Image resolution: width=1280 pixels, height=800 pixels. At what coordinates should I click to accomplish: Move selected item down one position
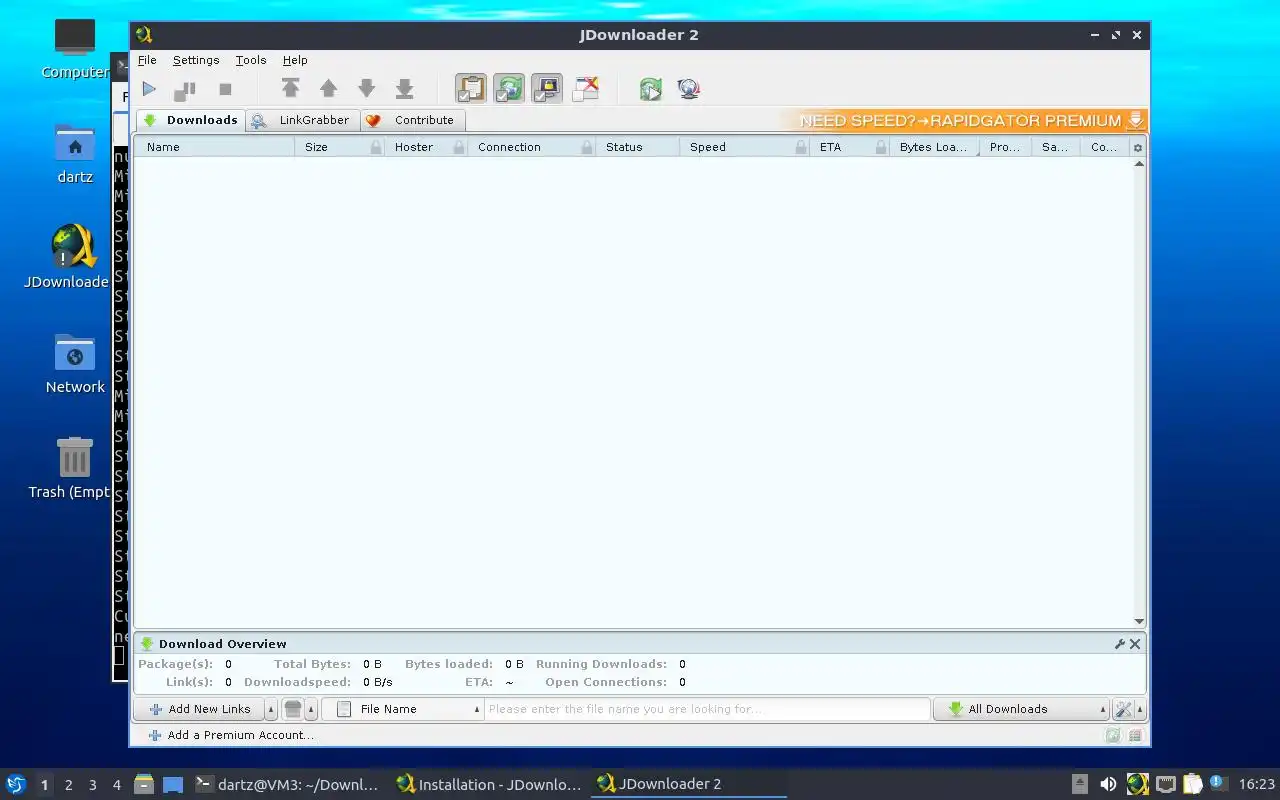click(367, 89)
